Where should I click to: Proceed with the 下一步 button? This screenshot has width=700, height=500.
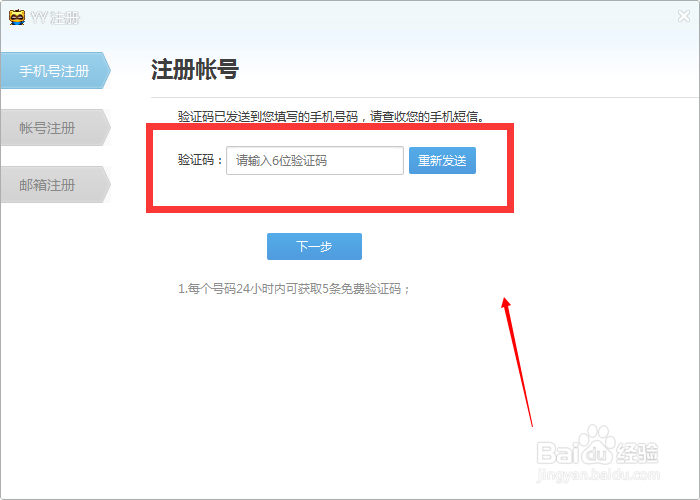tap(314, 246)
